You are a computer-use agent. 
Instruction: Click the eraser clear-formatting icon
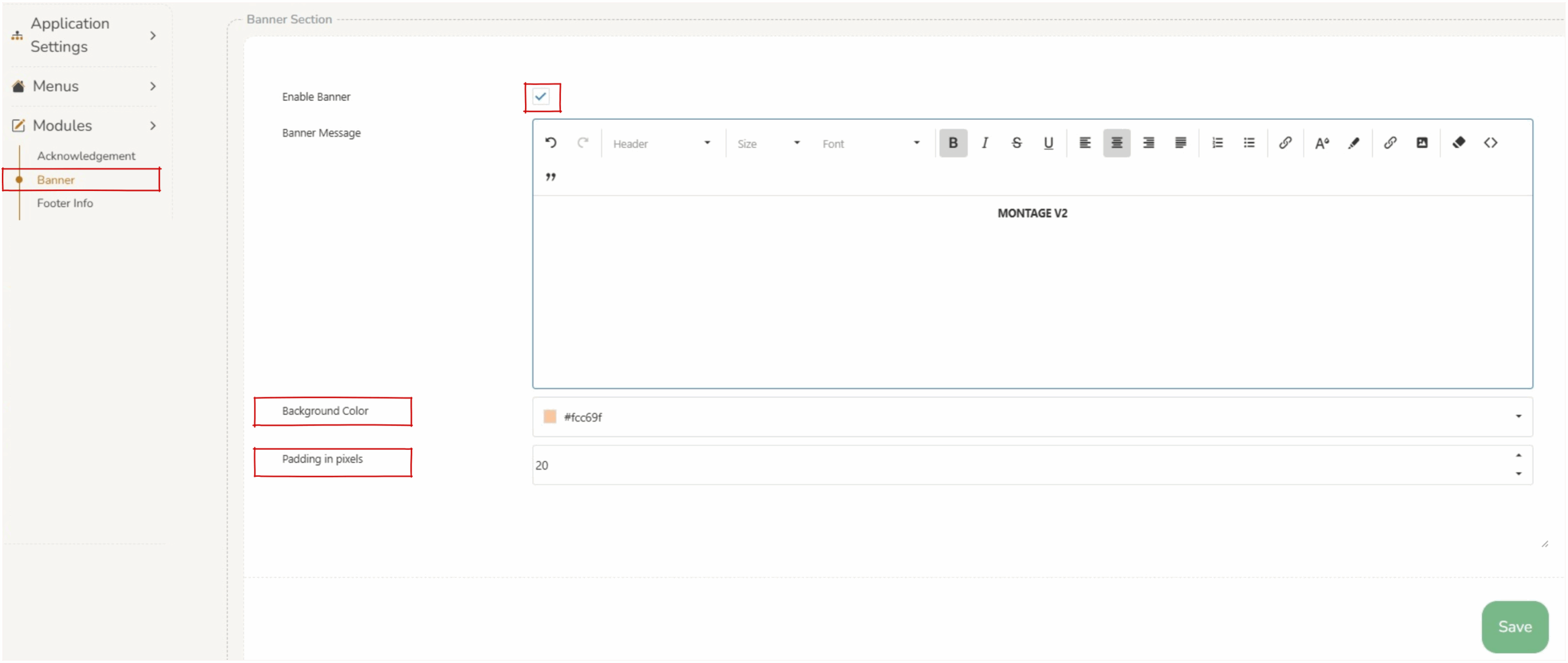coord(1458,143)
